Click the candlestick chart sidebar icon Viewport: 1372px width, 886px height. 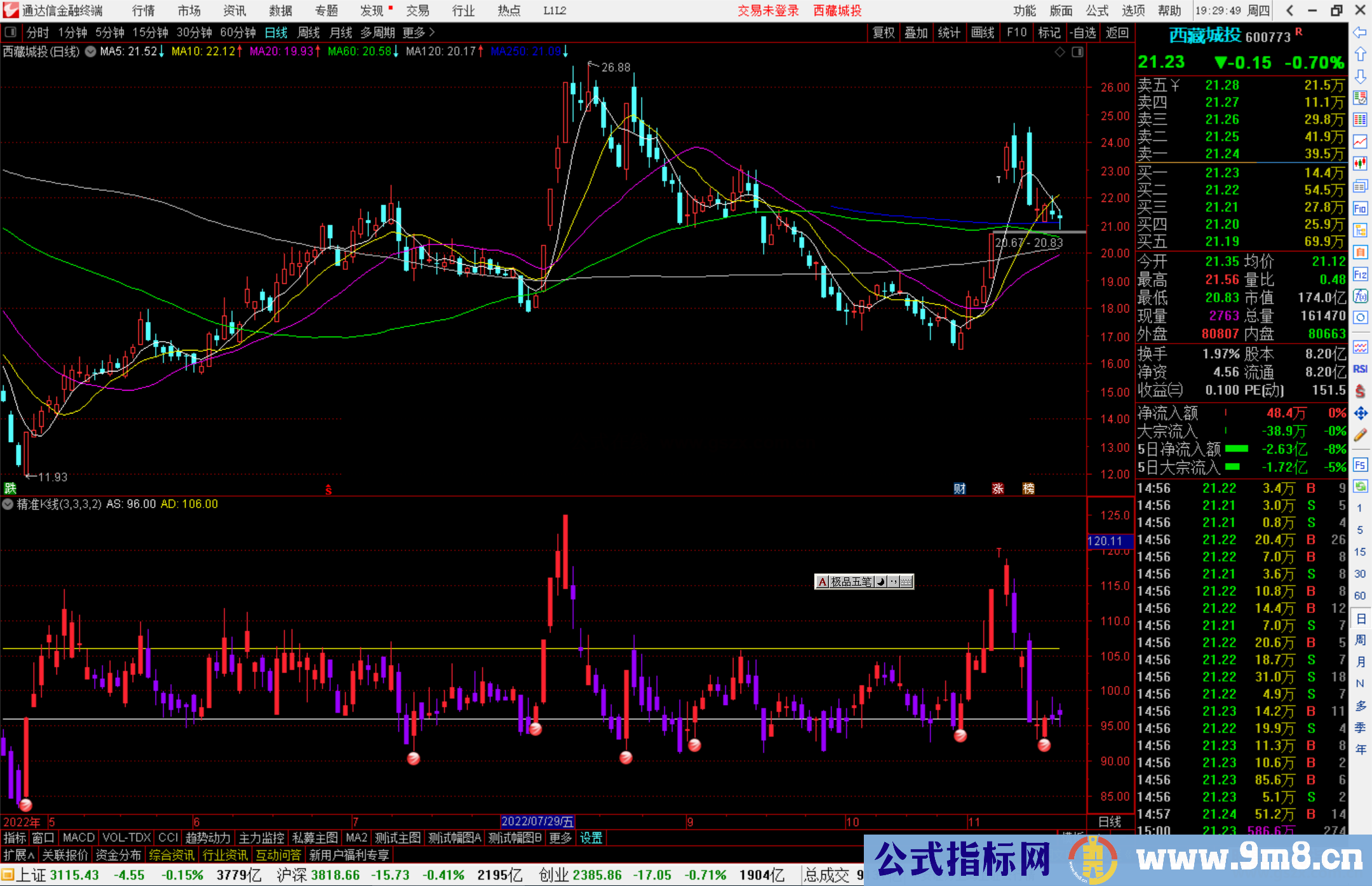click(x=1360, y=163)
